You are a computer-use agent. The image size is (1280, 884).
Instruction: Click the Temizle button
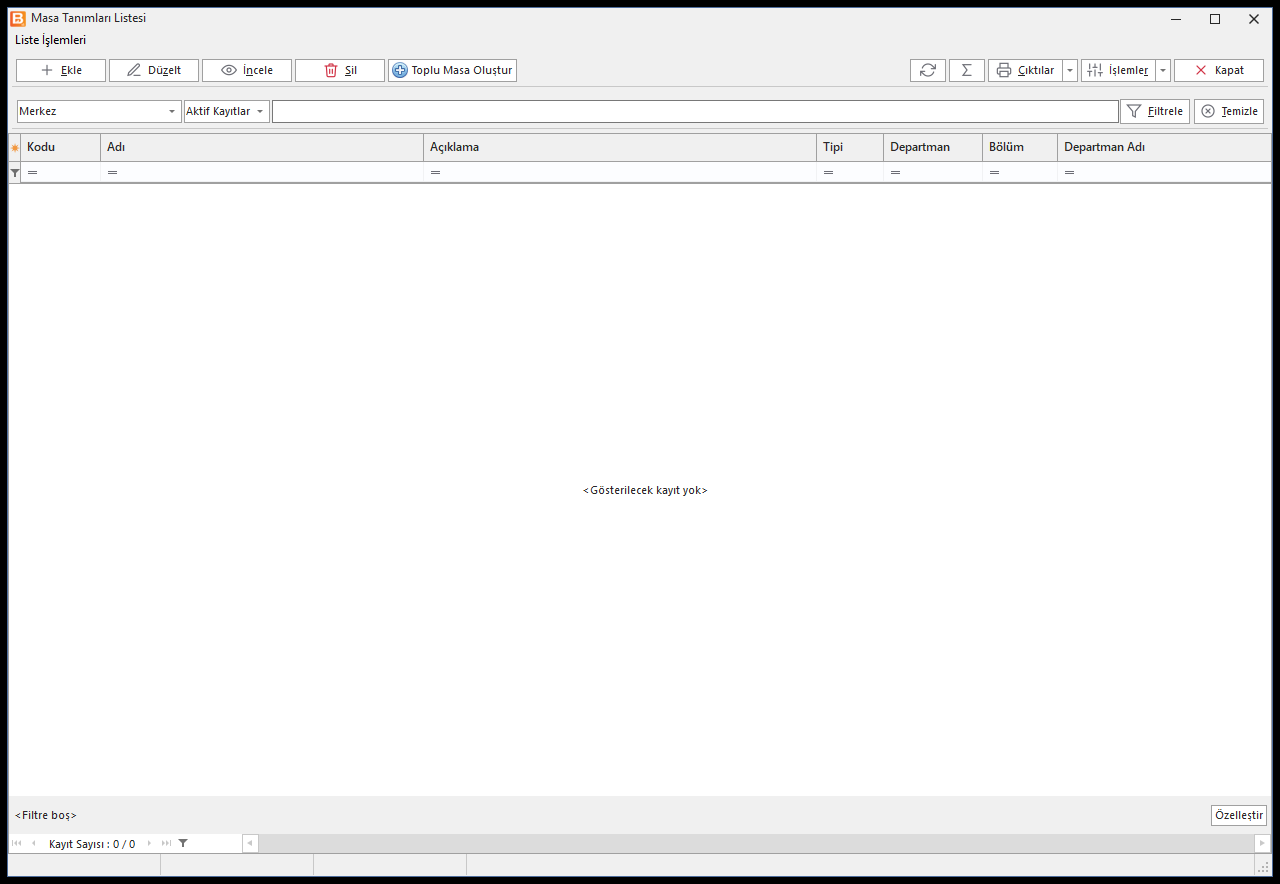1229,111
